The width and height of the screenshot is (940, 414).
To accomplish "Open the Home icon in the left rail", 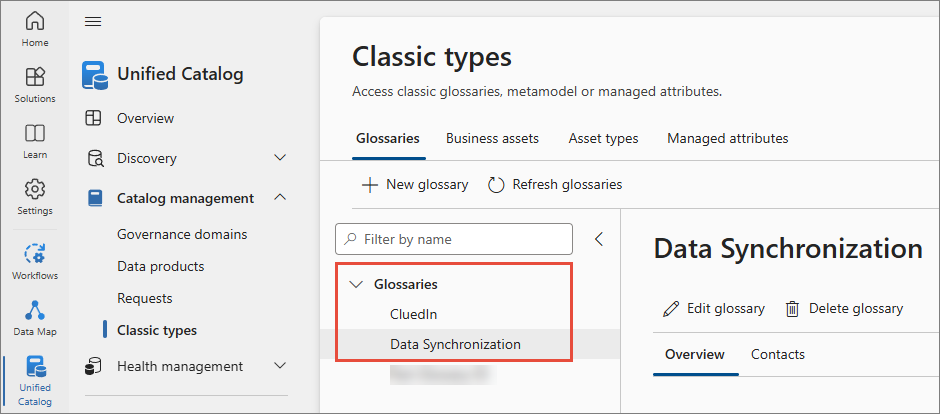I will coord(35,21).
